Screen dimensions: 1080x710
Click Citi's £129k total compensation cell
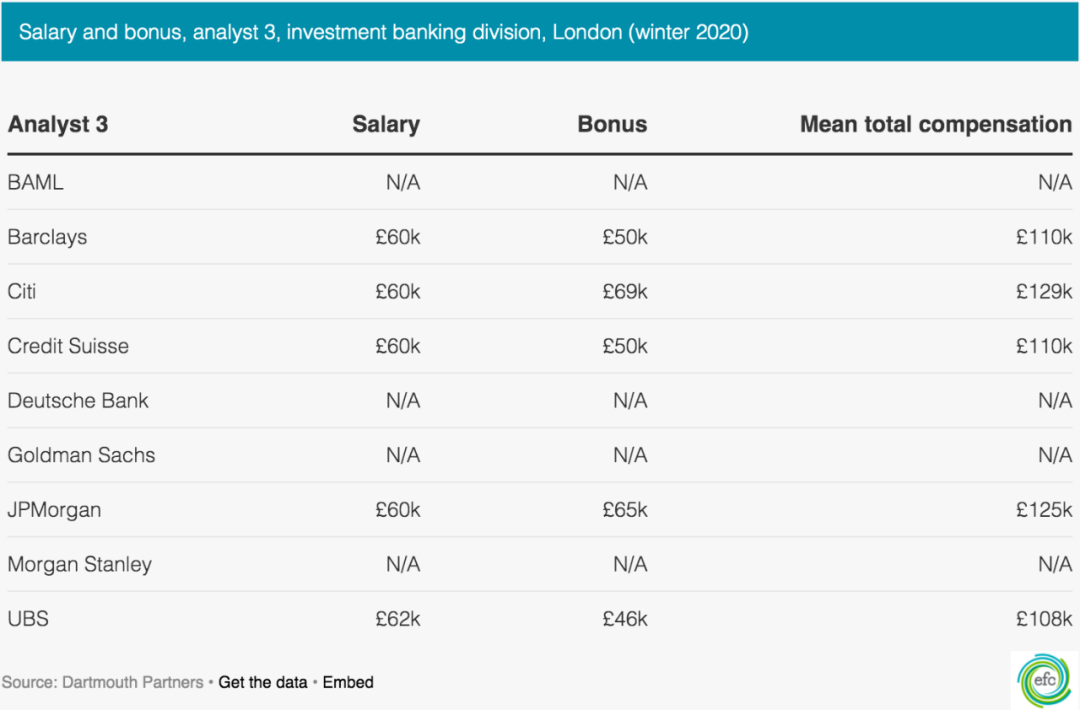[1044, 292]
